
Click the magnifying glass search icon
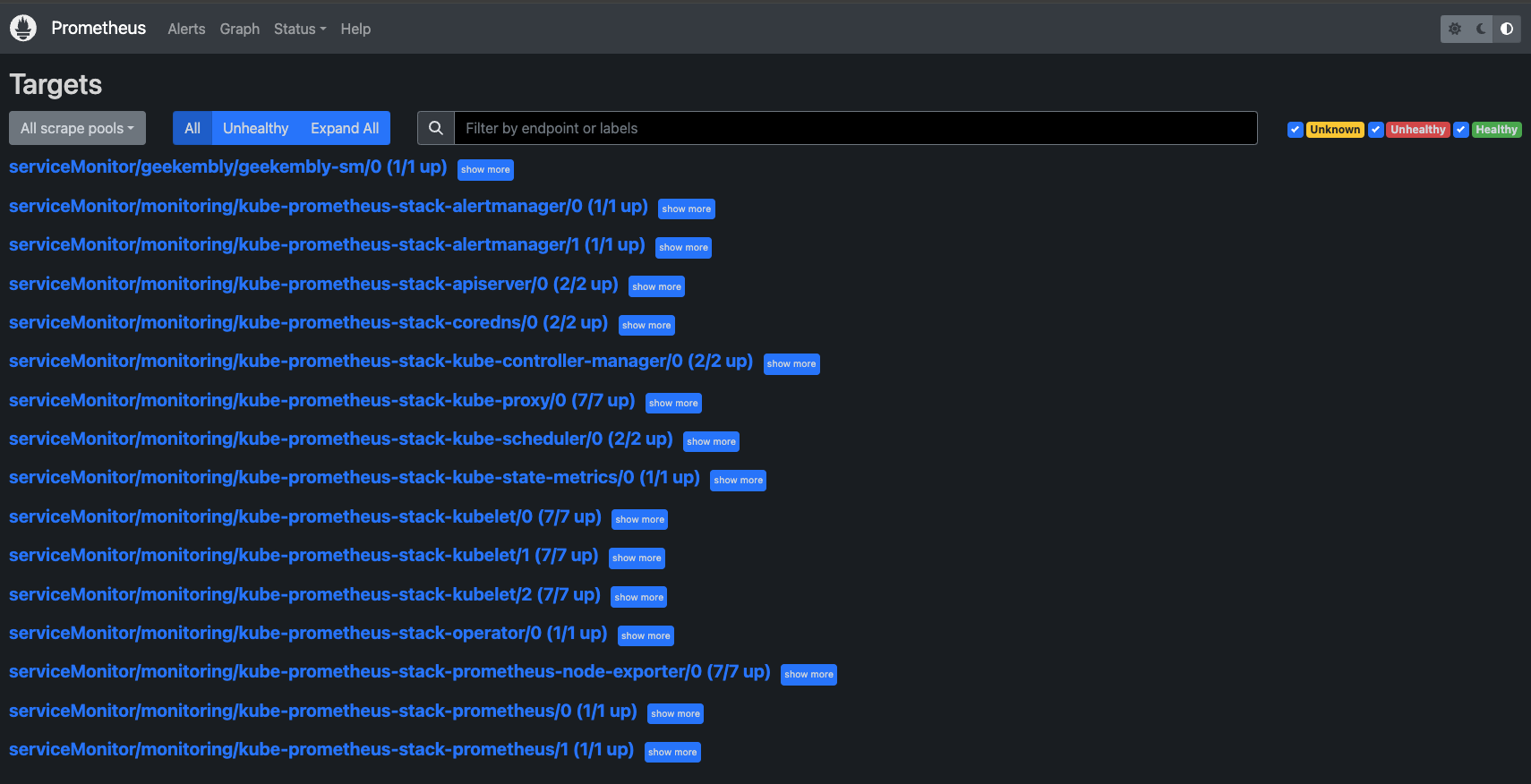point(436,128)
